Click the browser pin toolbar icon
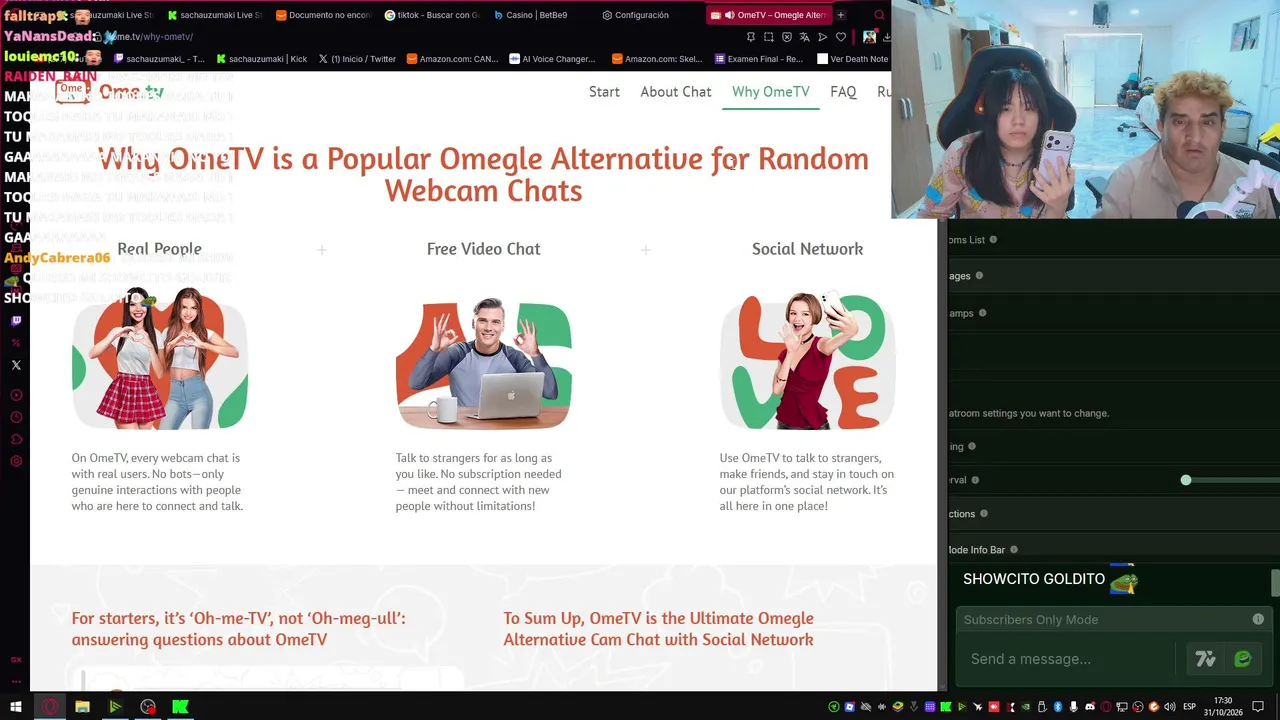This screenshot has width=1280, height=720. (751, 37)
